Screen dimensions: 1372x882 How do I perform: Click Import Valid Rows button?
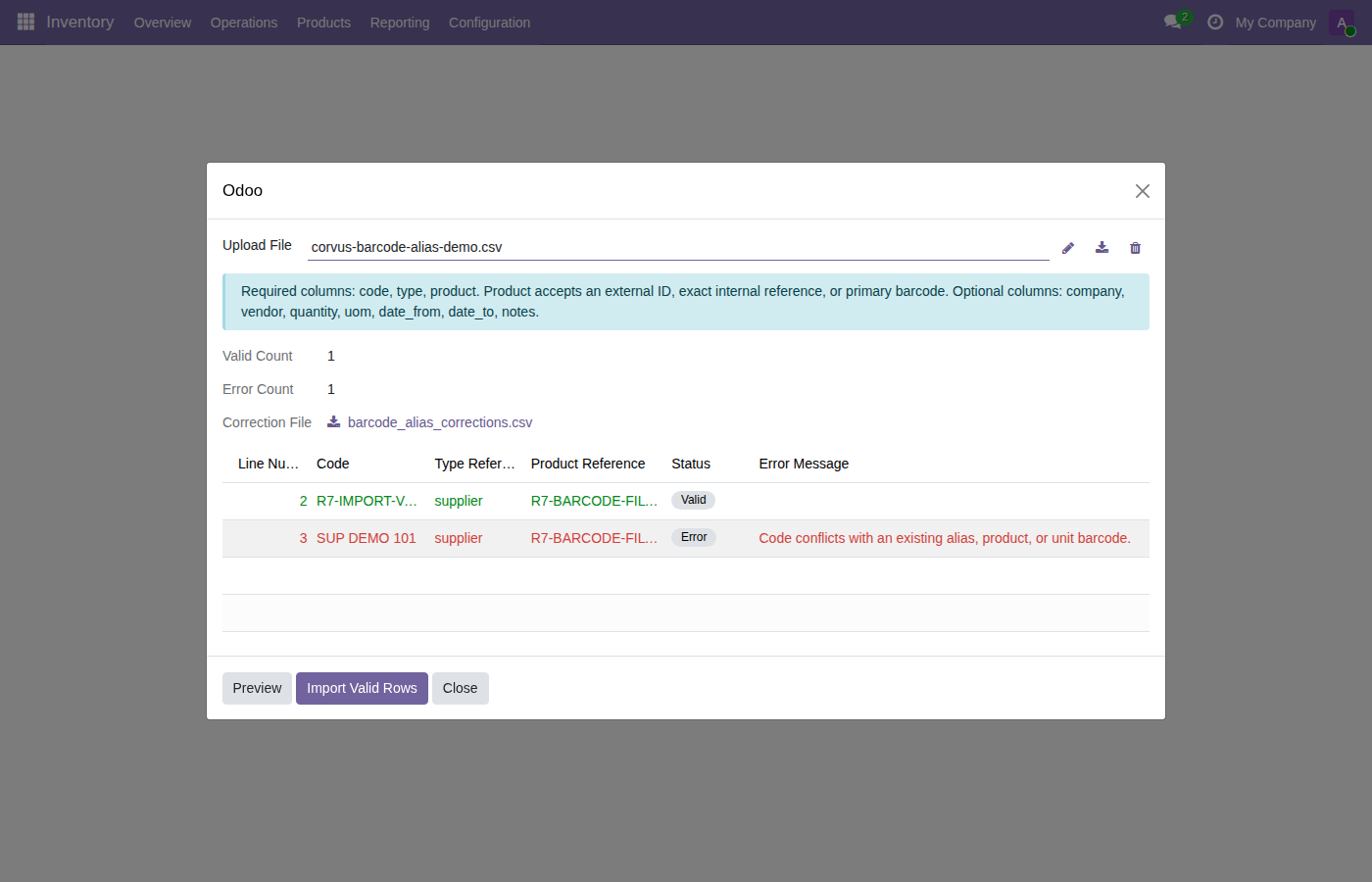click(x=362, y=688)
